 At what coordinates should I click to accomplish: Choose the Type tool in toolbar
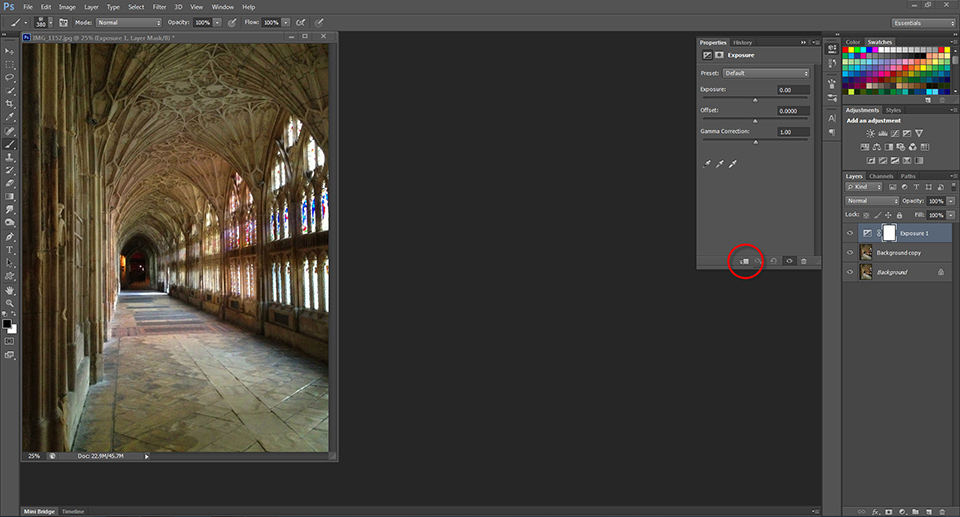(10, 249)
